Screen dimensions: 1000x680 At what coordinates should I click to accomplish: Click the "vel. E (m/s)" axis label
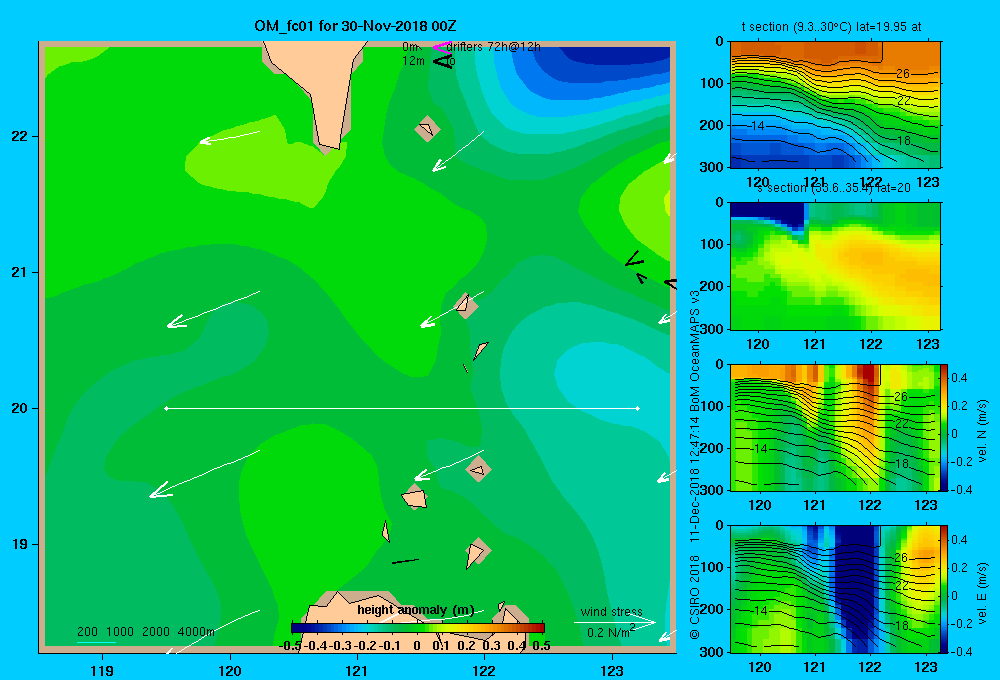(x=983, y=592)
